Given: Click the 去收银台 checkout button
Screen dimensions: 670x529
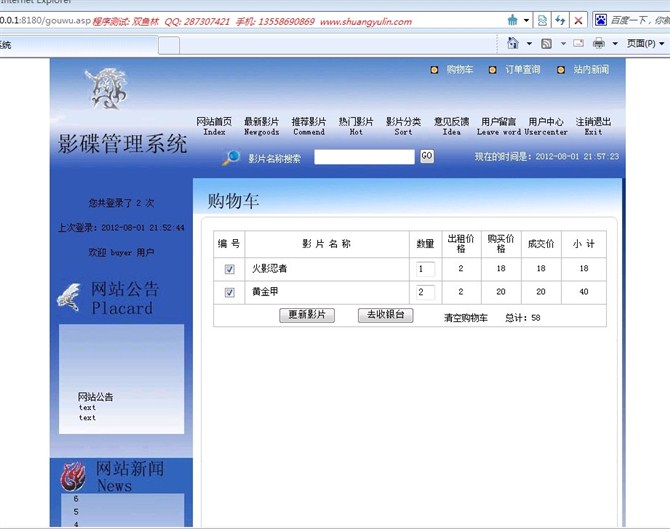Looking at the screenshot, I should (x=385, y=315).
